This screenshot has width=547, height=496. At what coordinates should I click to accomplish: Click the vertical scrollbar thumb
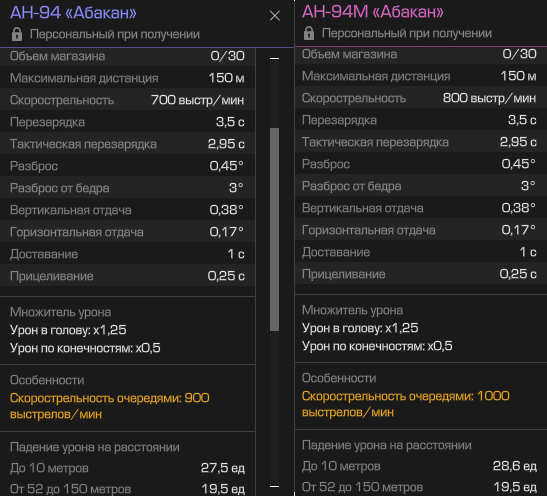click(x=275, y=229)
